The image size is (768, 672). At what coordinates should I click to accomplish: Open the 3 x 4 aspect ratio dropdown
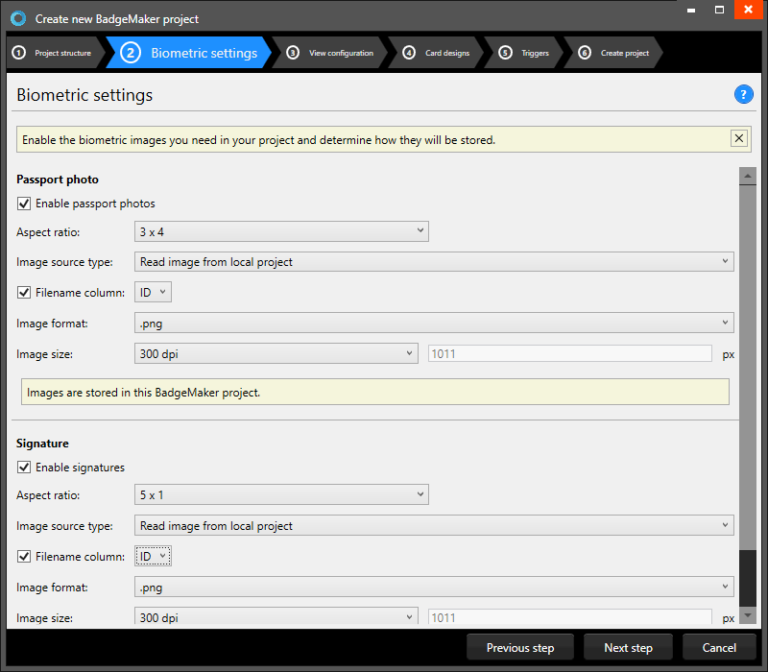(x=281, y=232)
